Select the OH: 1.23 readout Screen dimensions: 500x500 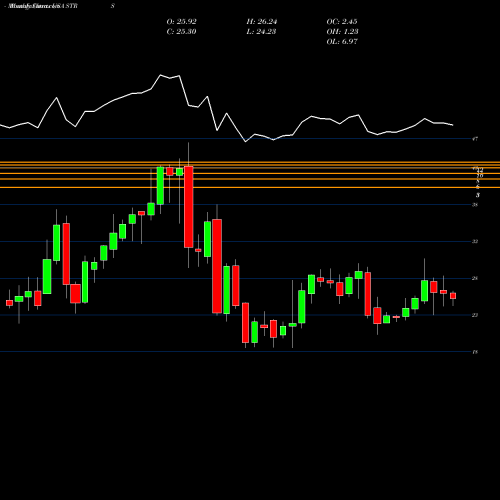[342, 32]
